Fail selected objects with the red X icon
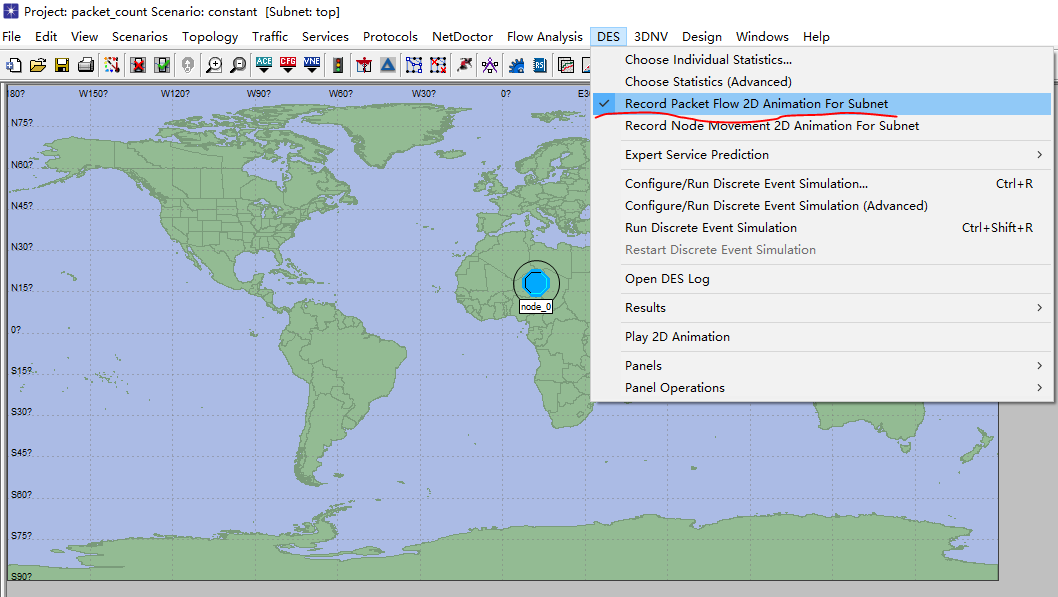 (x=137, y=64)
